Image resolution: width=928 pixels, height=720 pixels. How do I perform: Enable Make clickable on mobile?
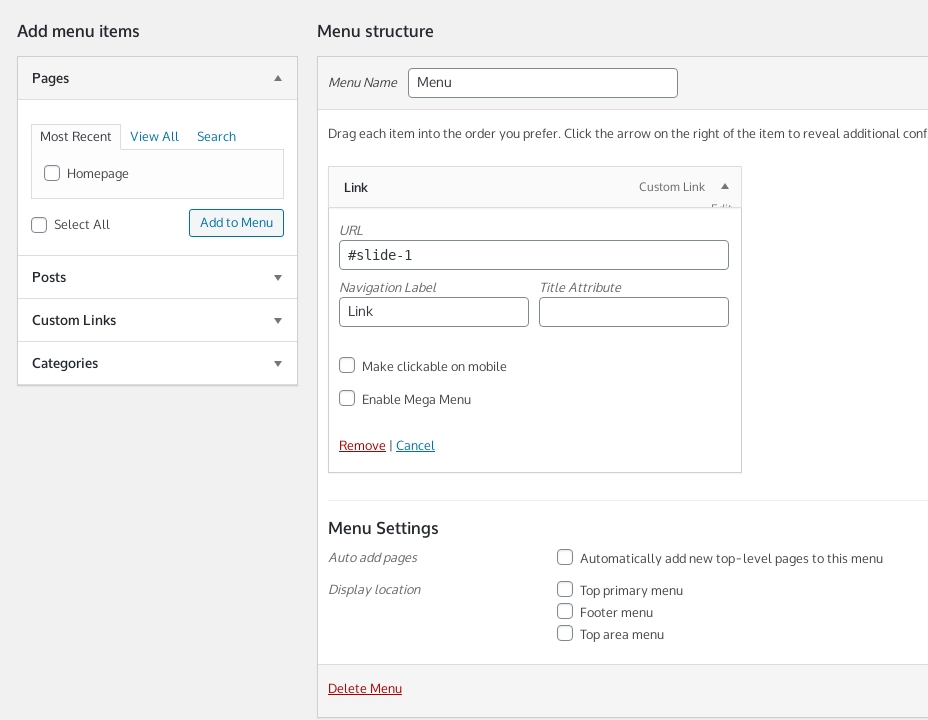pyautogui.click(x=347, y=366)
